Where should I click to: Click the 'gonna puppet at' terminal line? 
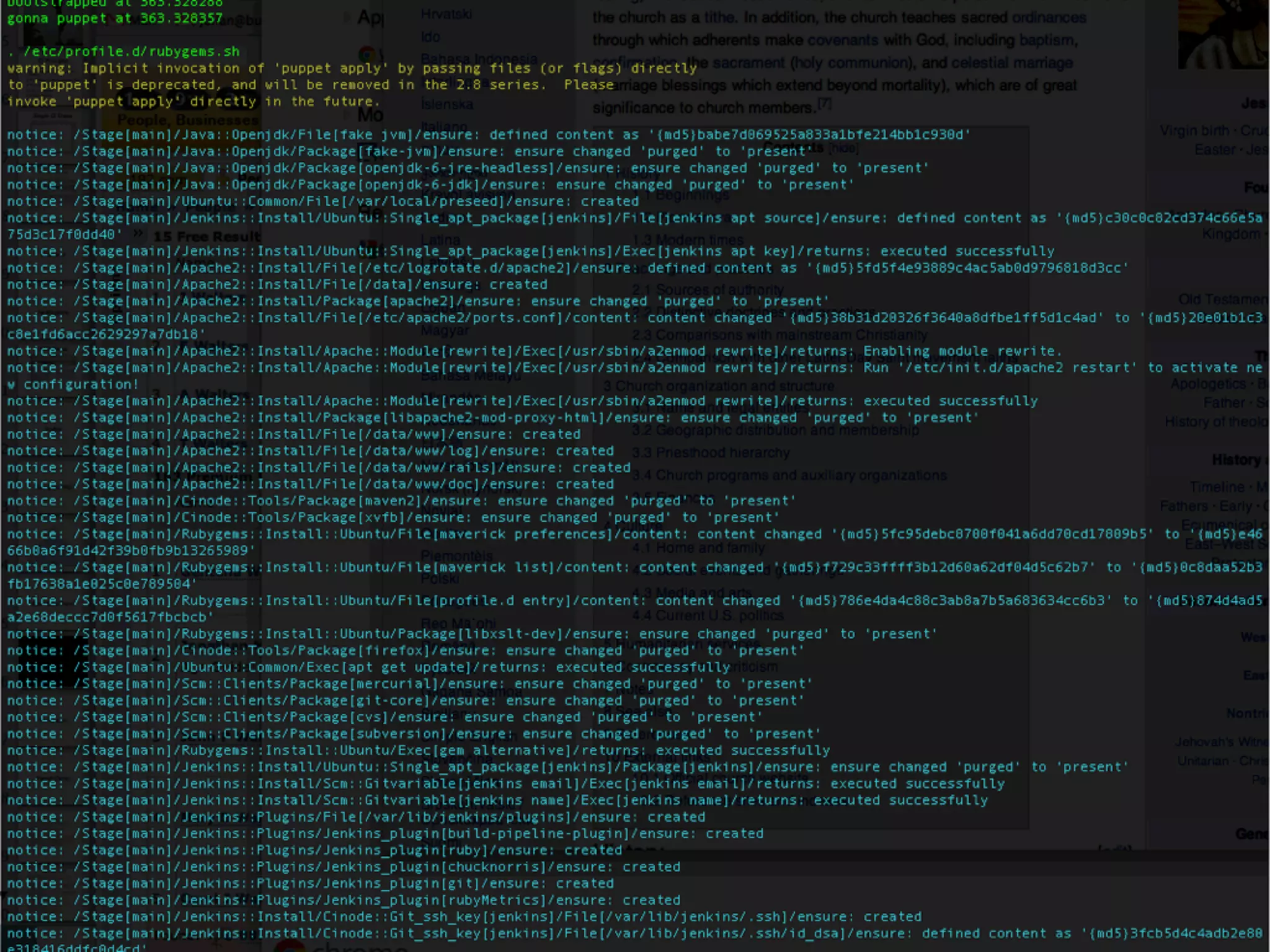click(115, 18)
